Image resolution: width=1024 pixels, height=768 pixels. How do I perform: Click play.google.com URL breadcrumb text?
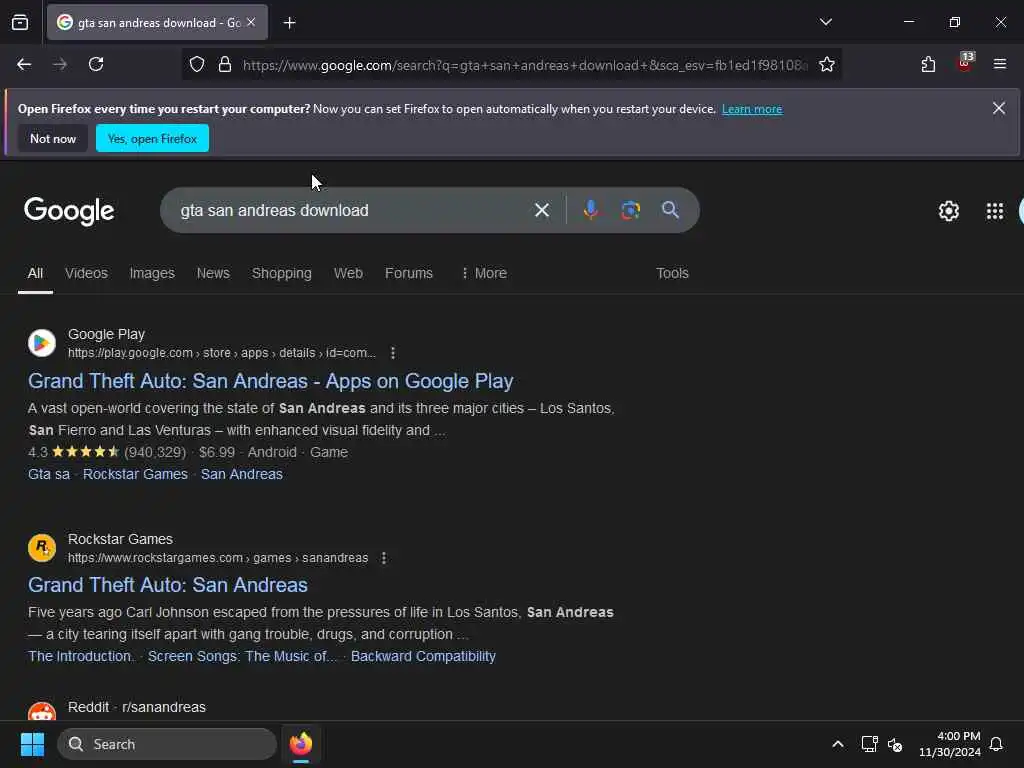pos(222,353)
